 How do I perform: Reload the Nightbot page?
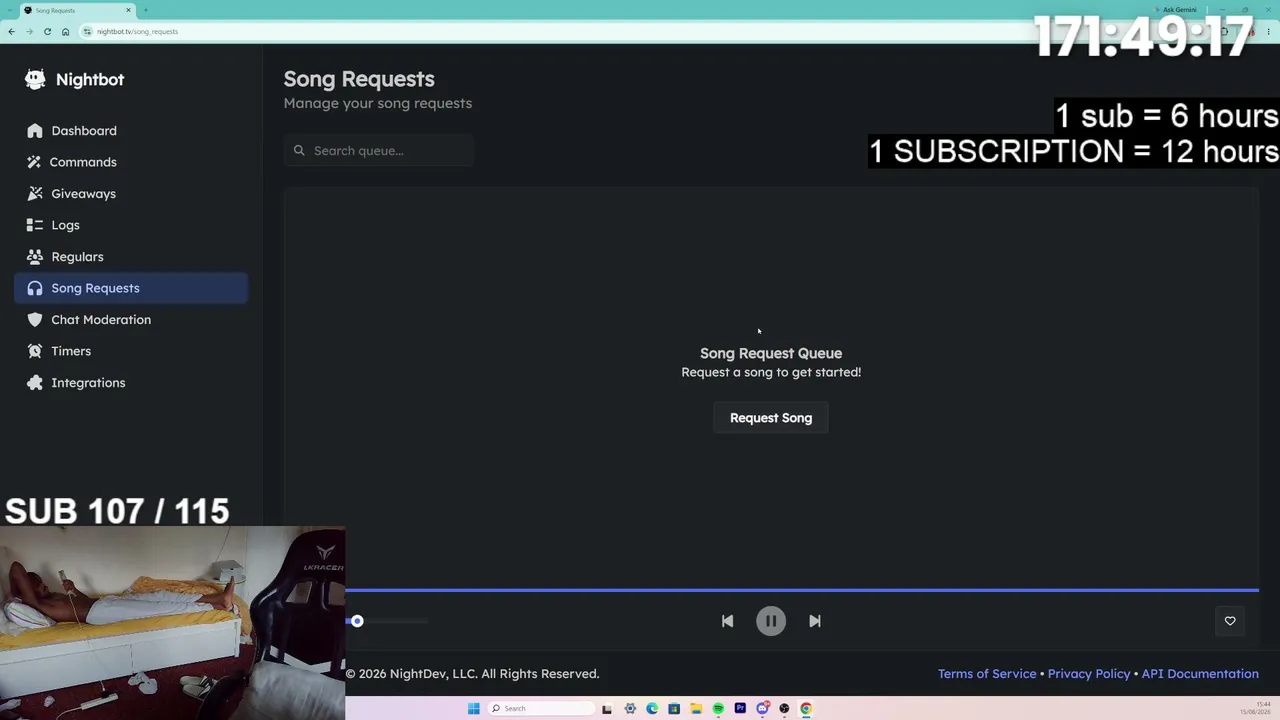47,32
